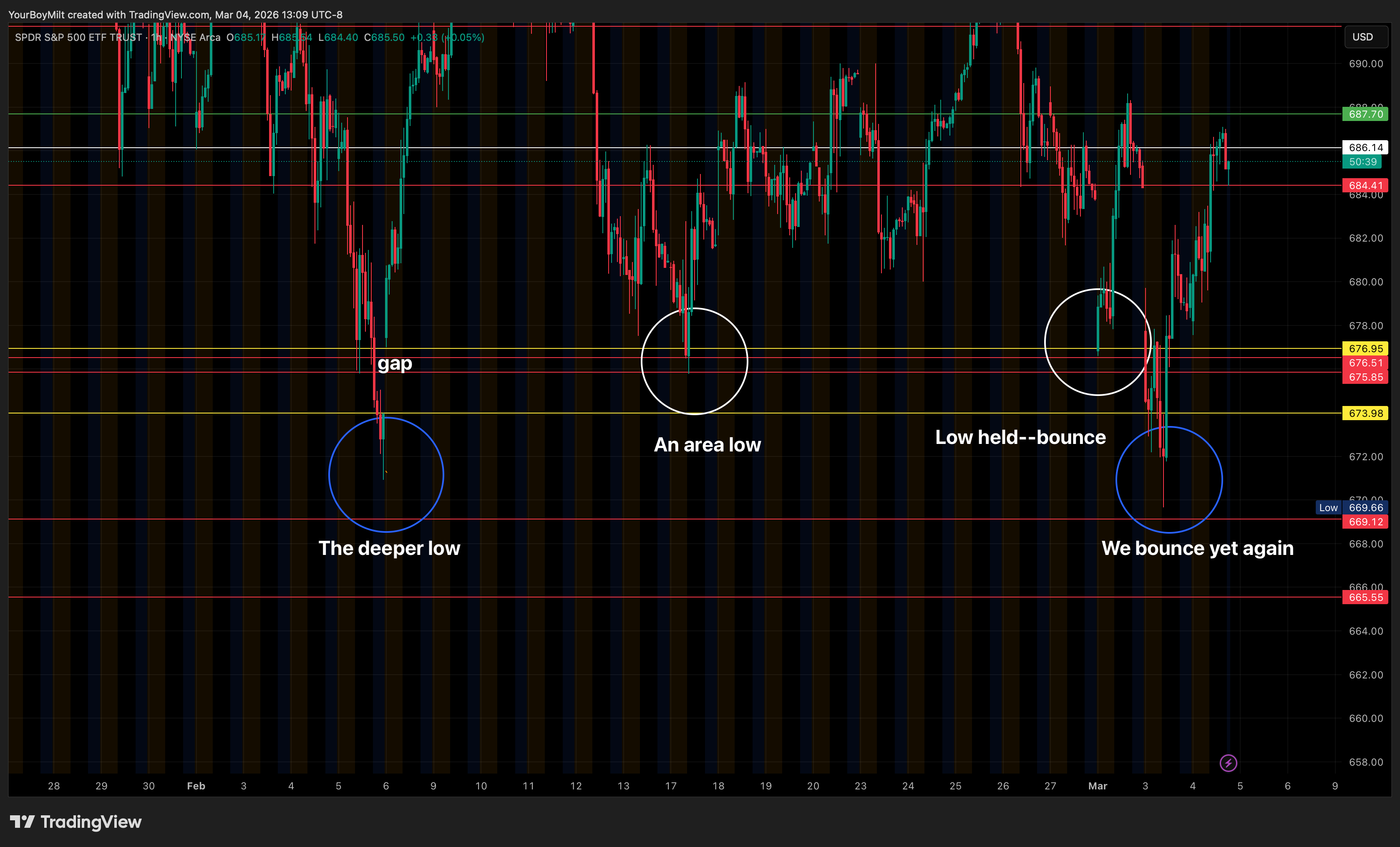Click the 'We bounce yet again' annotation

(1197, 548)
